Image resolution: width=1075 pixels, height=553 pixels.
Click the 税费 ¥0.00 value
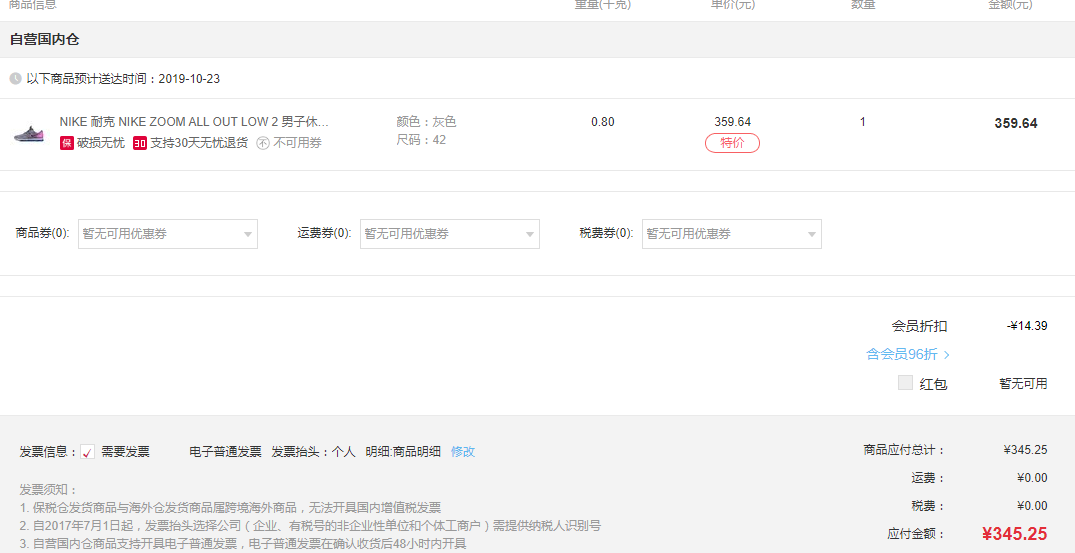pyautogui.click(x=1032, y=506)
